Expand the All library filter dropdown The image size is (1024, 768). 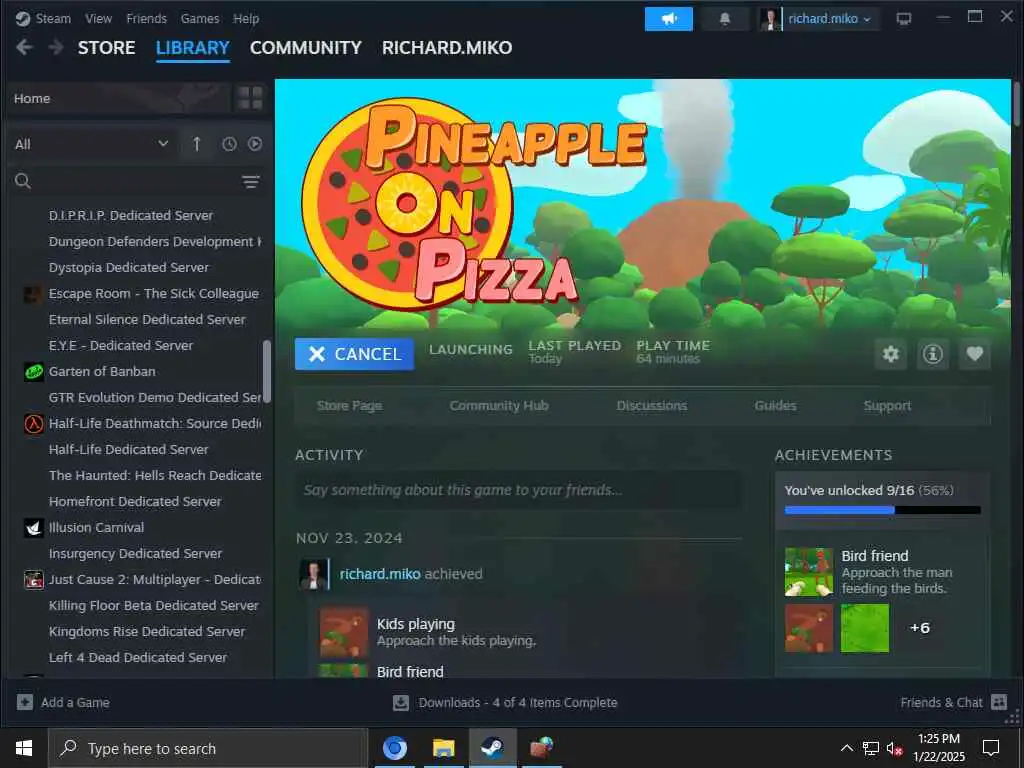click(91, 144)
